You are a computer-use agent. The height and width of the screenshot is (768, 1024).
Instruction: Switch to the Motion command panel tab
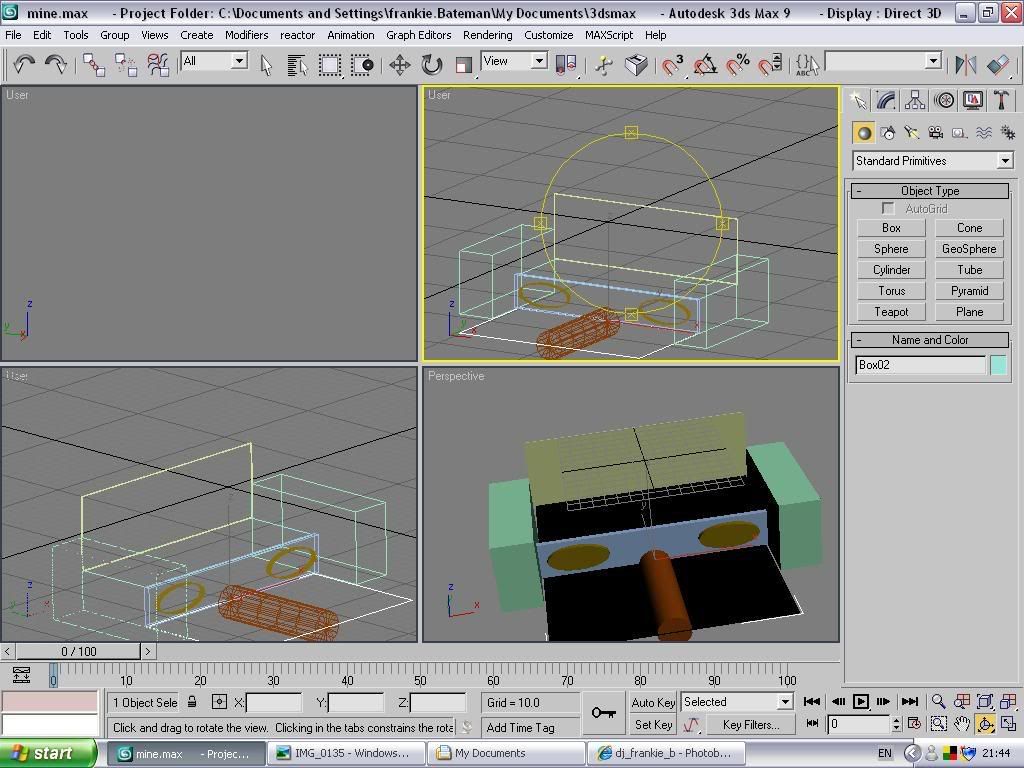pyautogui.click(x=944, y=101)
